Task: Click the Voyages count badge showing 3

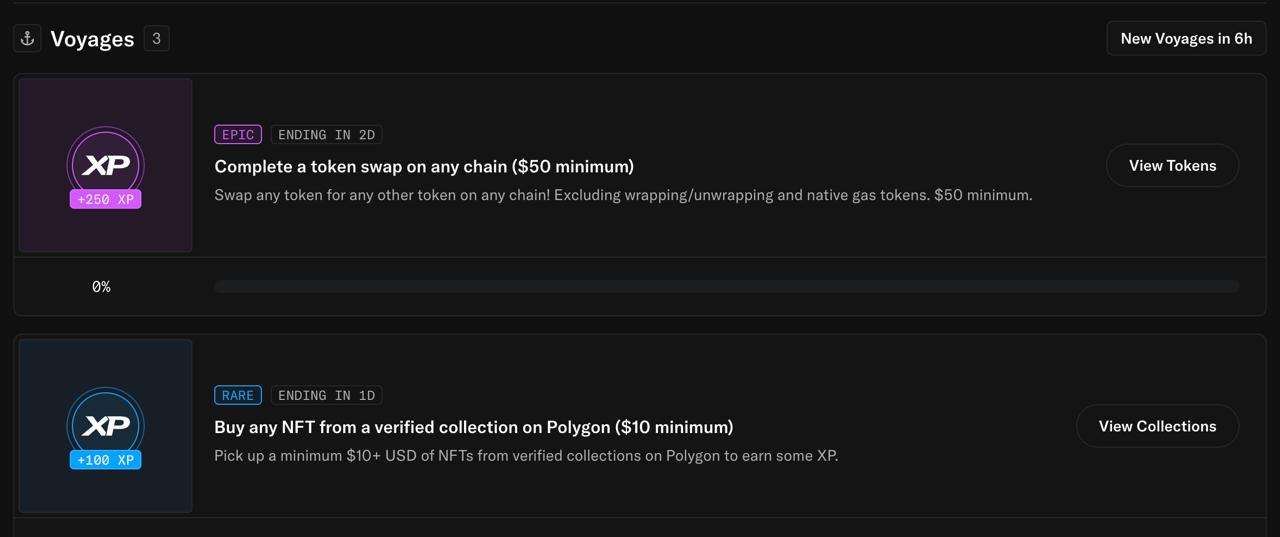Action: [156, 38]
